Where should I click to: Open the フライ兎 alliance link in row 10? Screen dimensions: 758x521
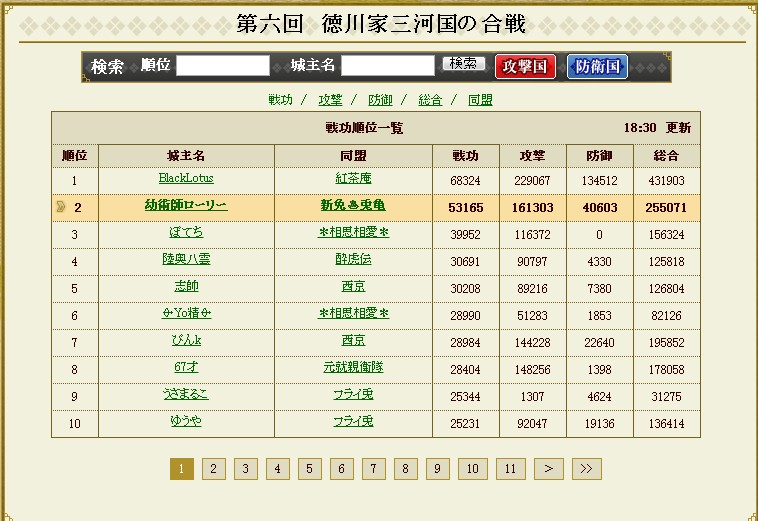[x=353, y=421]
